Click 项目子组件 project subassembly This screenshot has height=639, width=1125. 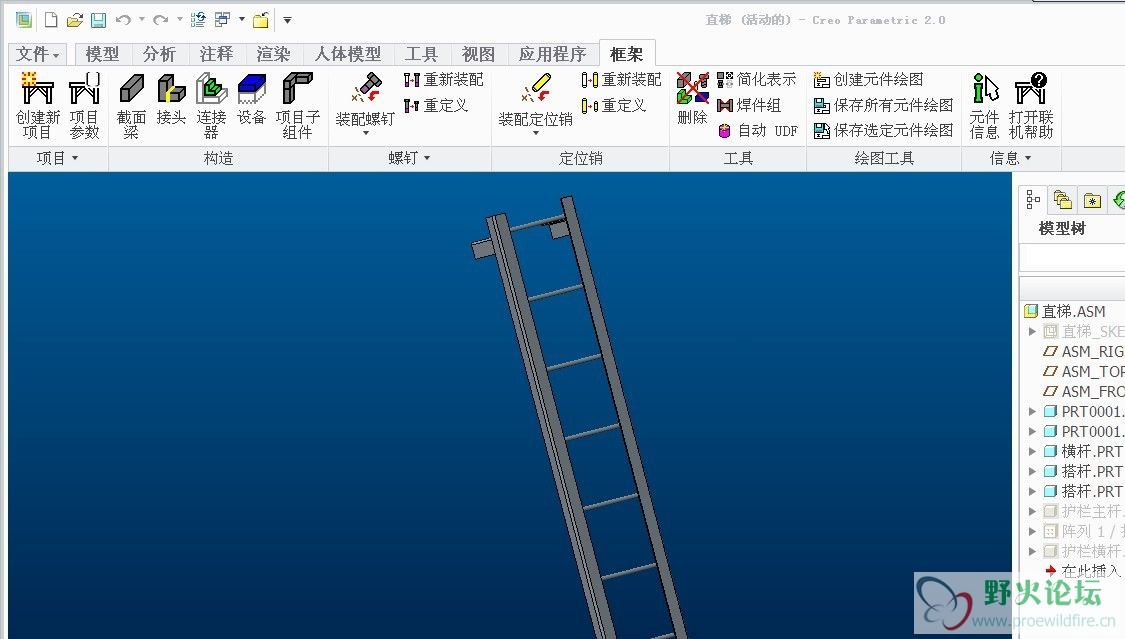[x=297, y=106]
